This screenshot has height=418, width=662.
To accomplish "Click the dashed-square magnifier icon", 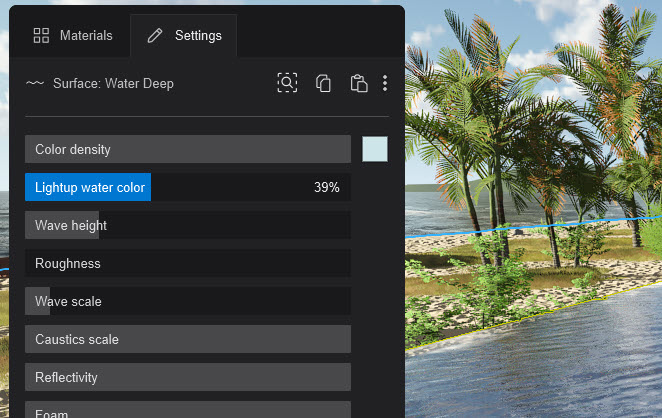I will click(x=287, y=84).
